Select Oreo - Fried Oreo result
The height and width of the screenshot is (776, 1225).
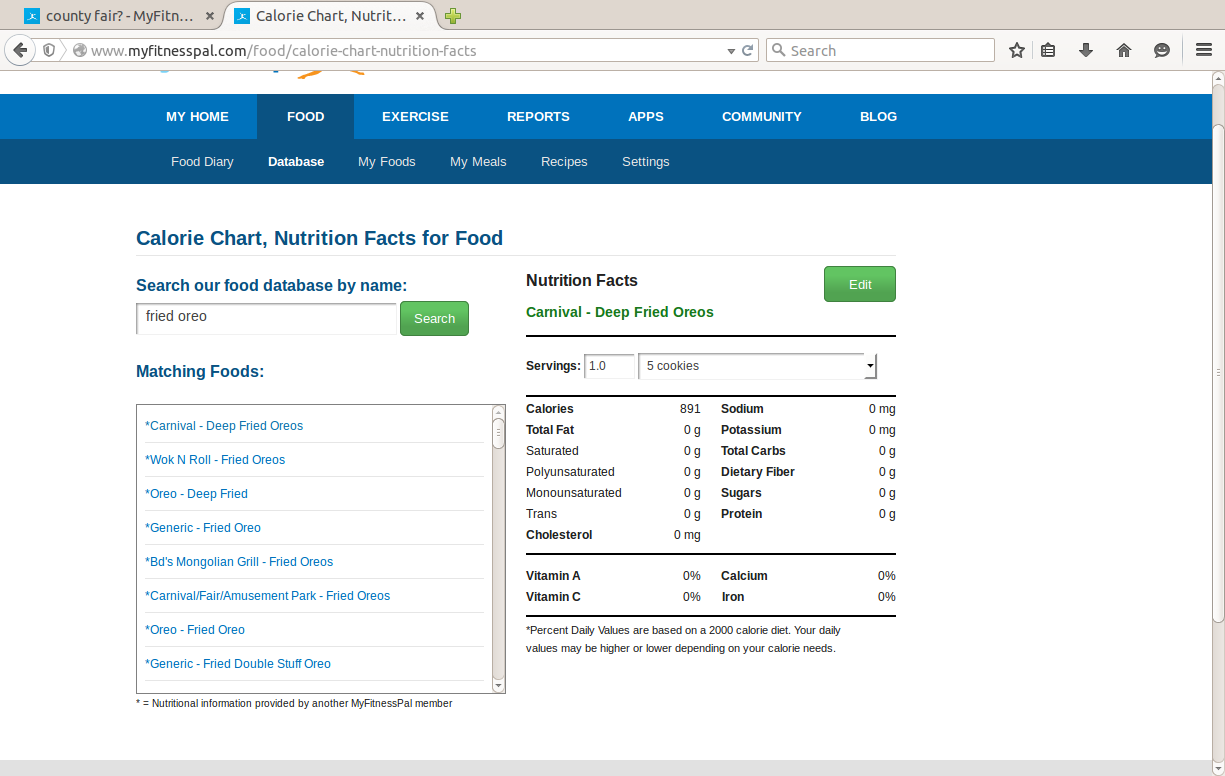tap(195, 630)
